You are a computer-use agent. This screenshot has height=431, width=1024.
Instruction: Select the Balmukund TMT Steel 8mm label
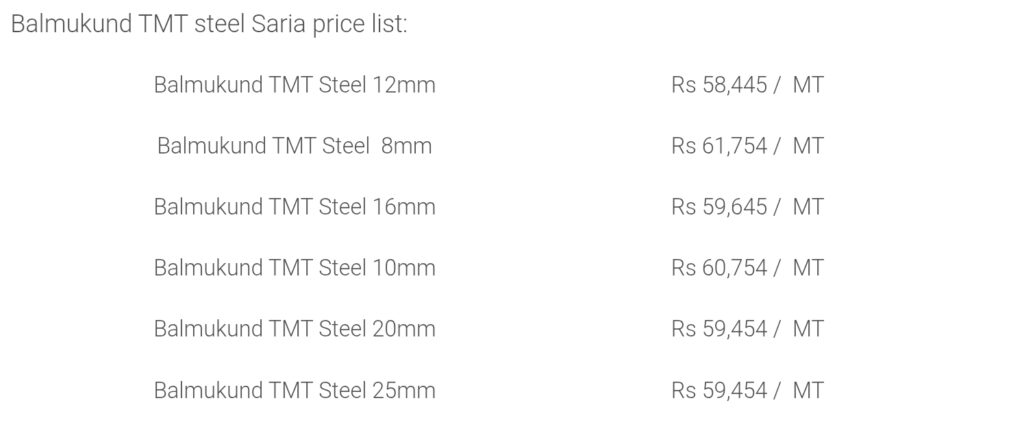tap(294, 146)
